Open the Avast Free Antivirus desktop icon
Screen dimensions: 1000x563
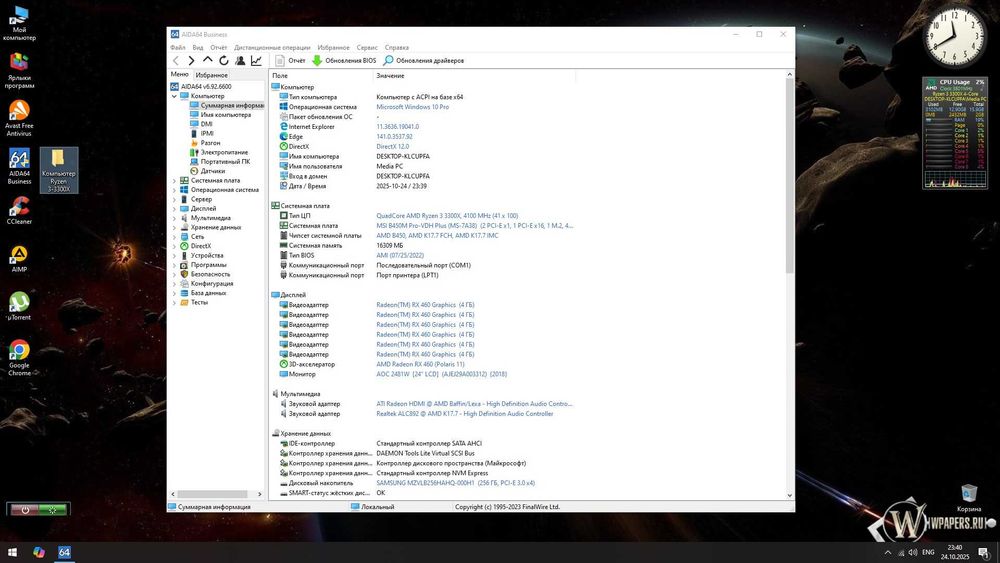18,119
